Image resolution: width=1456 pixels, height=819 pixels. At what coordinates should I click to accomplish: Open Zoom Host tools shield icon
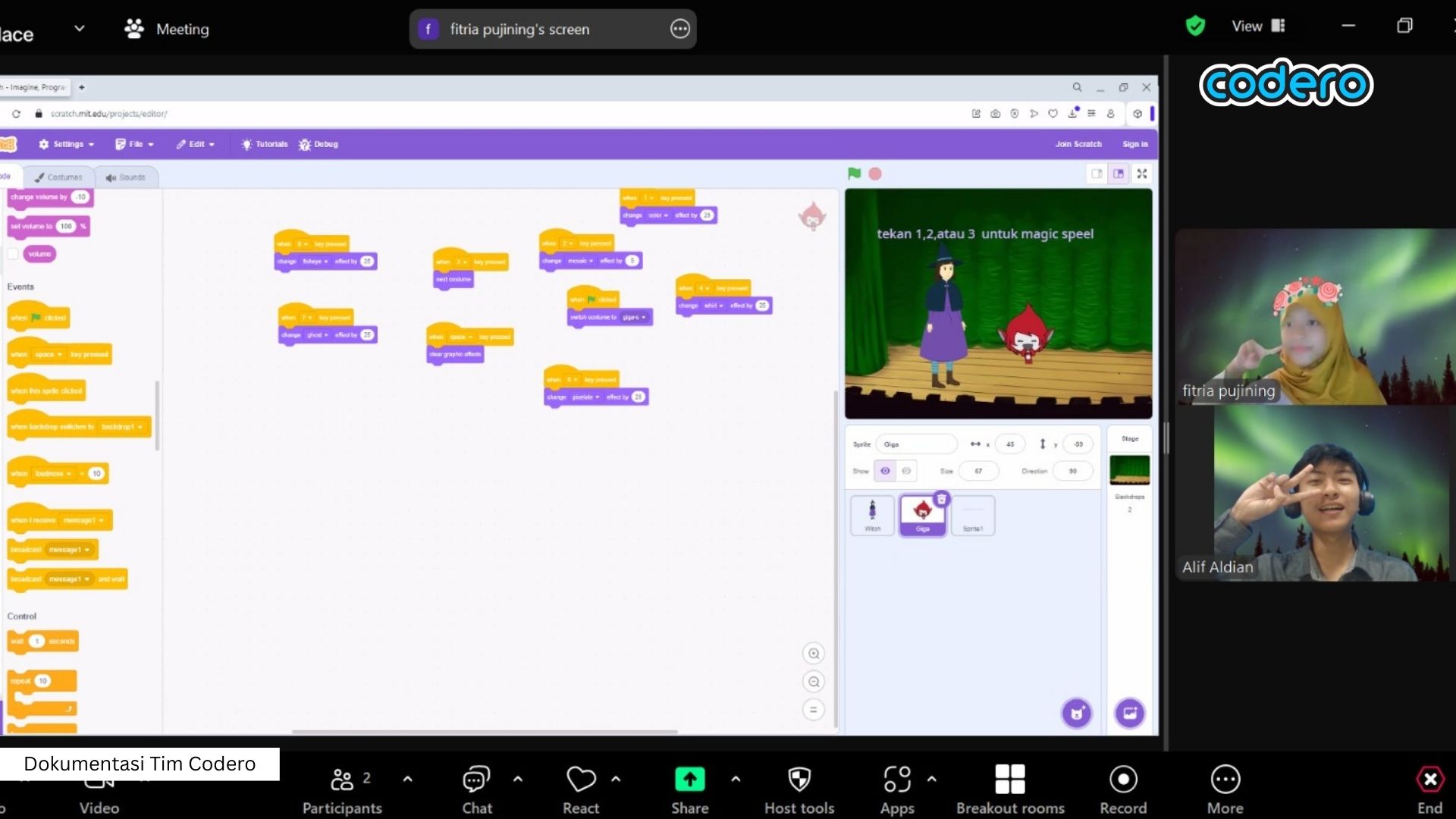799,780
